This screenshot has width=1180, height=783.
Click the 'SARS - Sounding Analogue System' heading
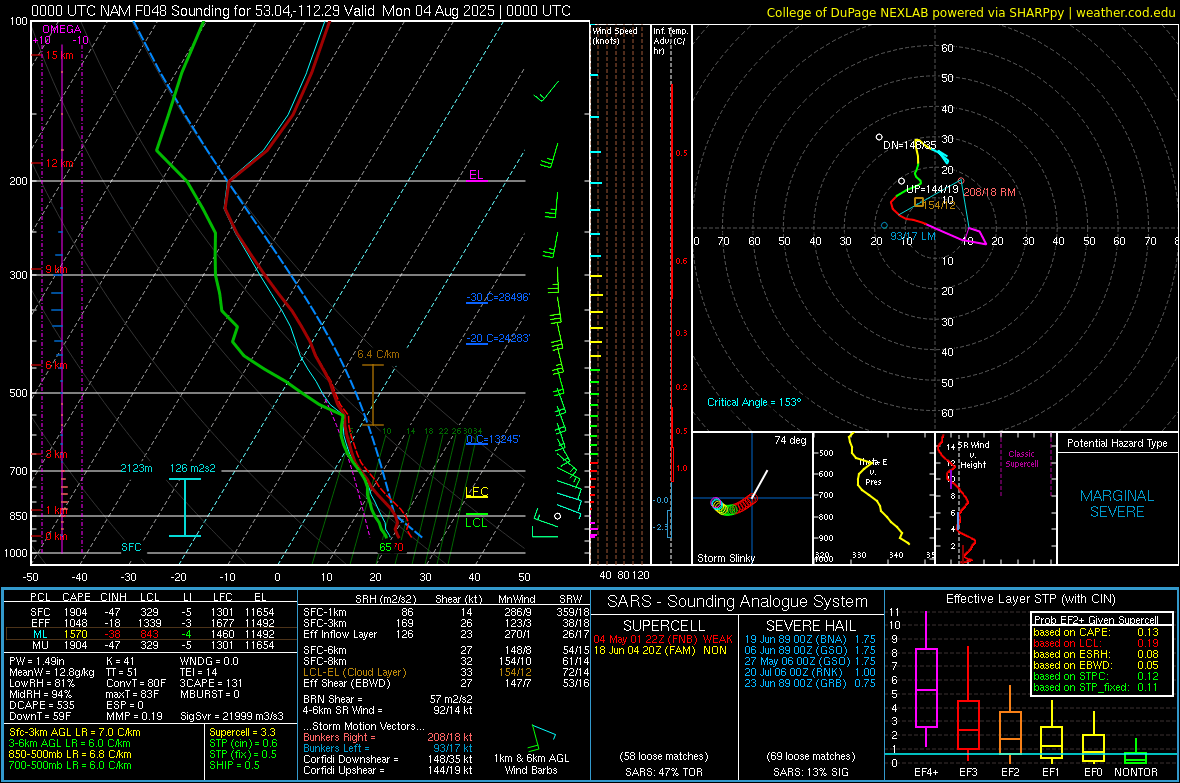pyautogui.click(x=737, y=602)
